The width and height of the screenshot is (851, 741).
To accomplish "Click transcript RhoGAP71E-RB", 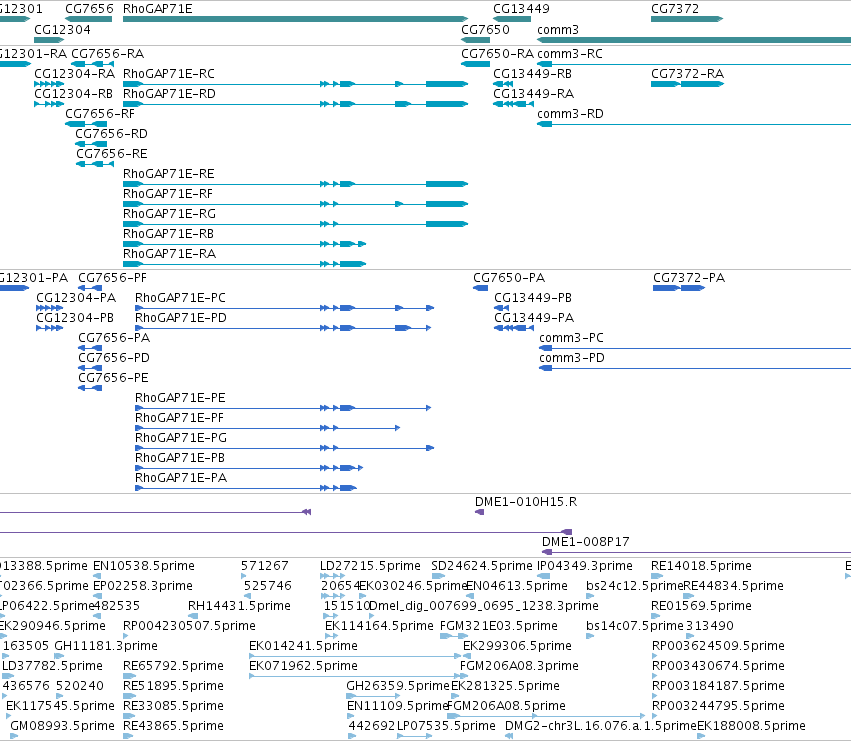I will pos(245,244).
